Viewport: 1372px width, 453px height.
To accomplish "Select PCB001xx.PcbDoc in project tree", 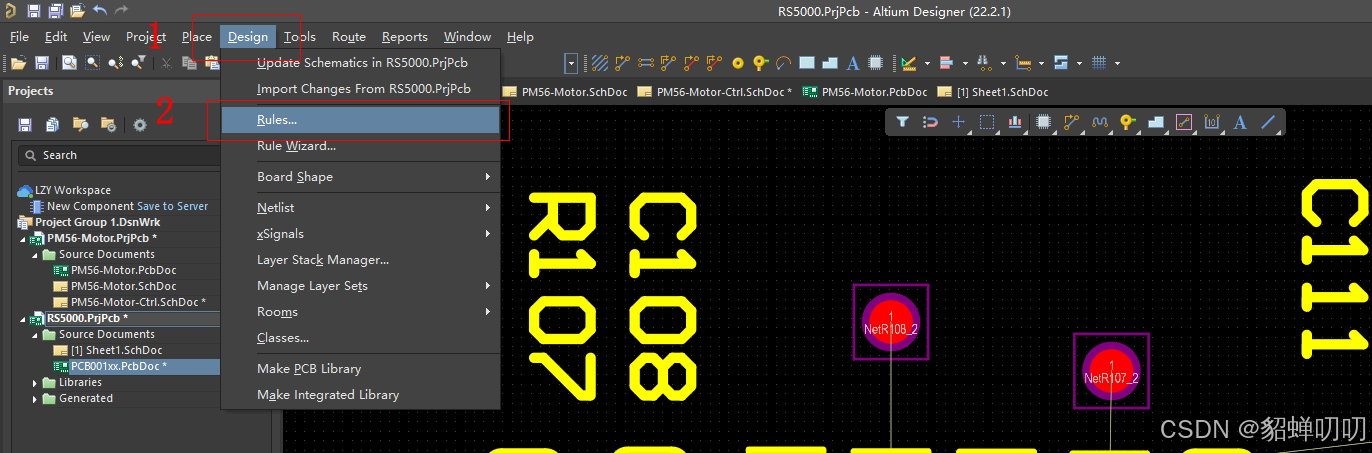I will point(118,367).
